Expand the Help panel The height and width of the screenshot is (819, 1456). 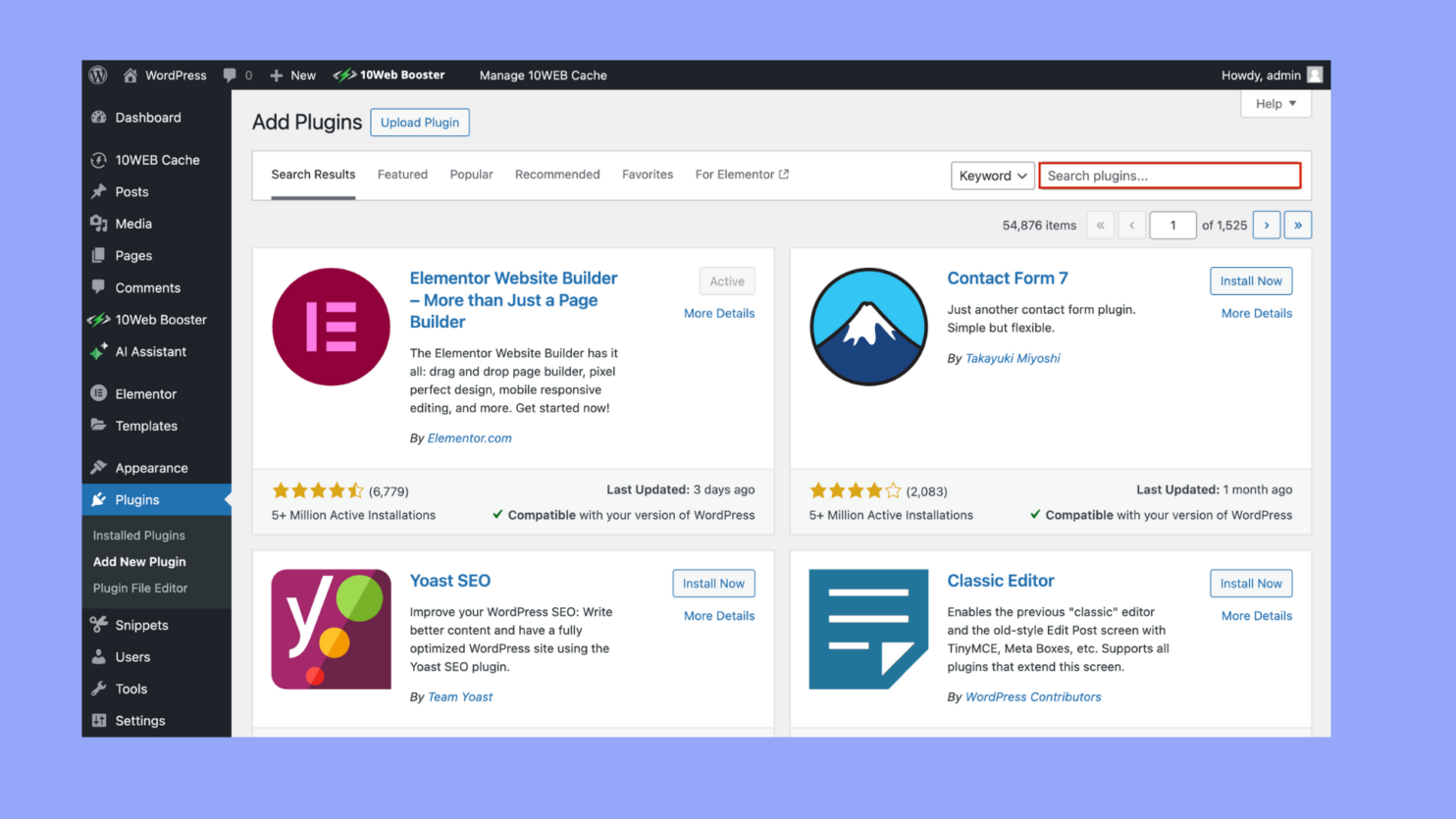(x=1274, y=103)
